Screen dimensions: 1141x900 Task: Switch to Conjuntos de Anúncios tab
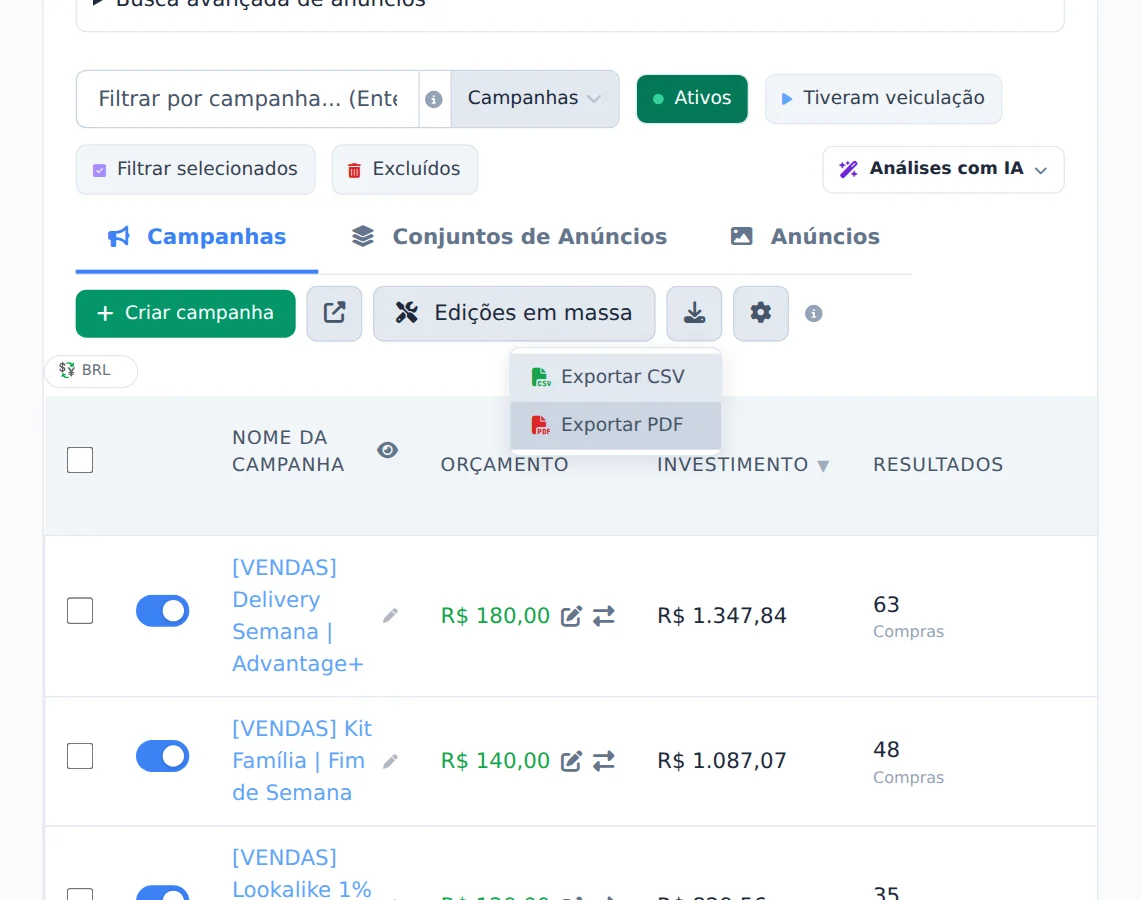pyautogui.click(x=509, y=237)
